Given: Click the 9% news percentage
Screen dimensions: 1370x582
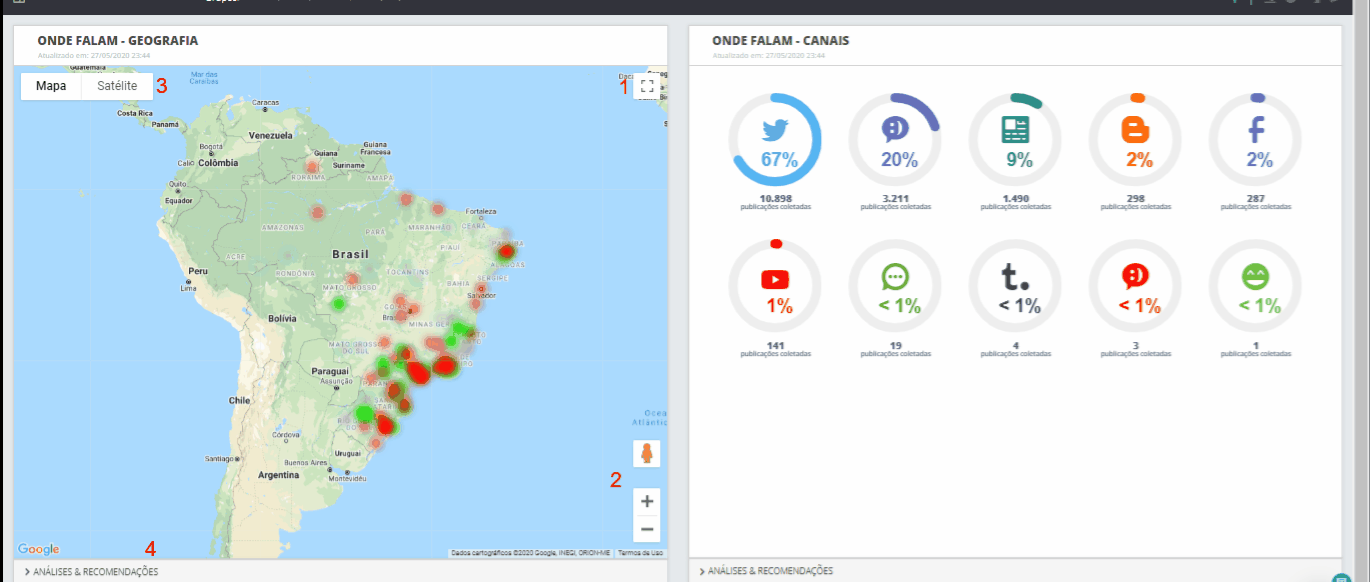Looking at the screenshot, I should pos(1019,159).
